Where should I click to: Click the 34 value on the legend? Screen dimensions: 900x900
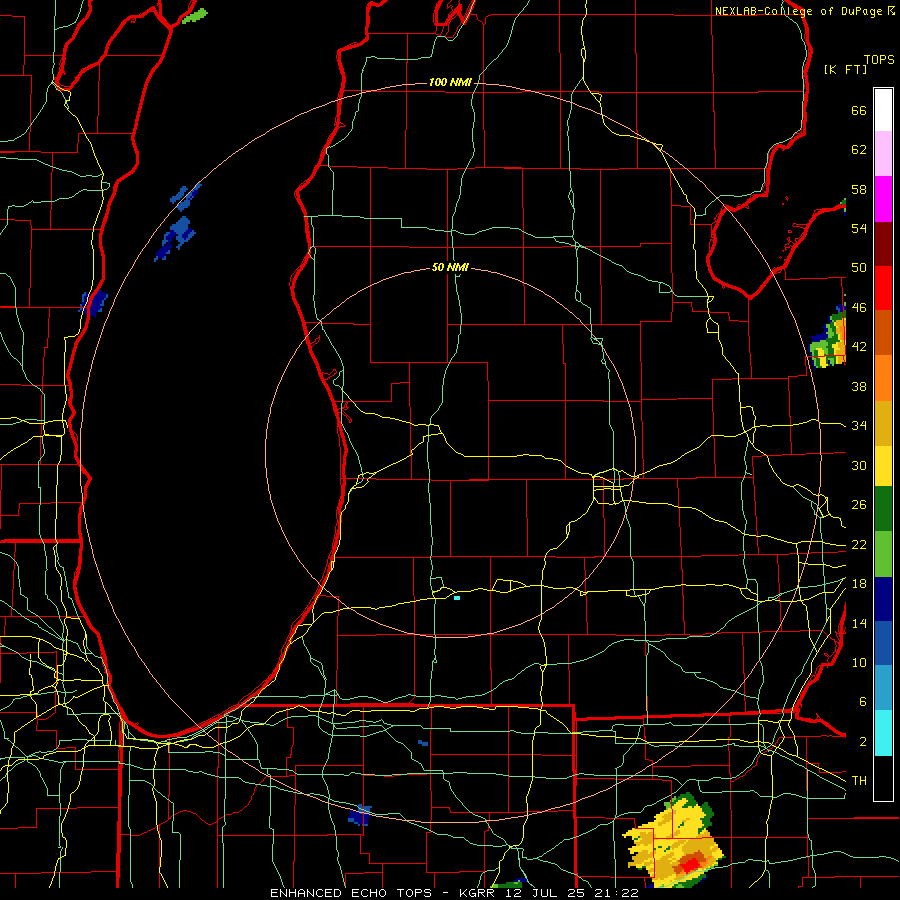[x=859, y=425]
